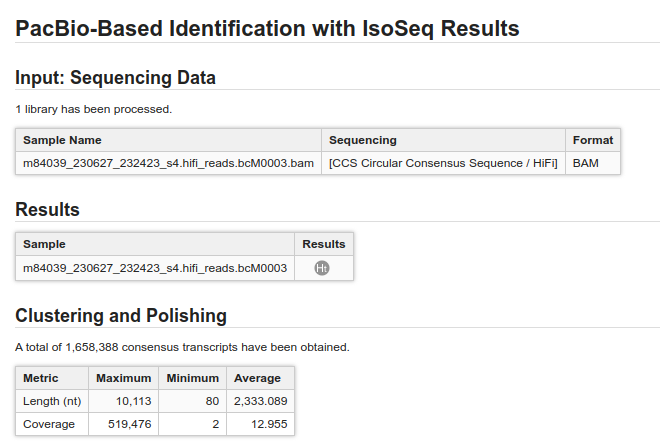660x446 pixels.
Task: Select the Length (nt) row label
Action: pos(51,401)
